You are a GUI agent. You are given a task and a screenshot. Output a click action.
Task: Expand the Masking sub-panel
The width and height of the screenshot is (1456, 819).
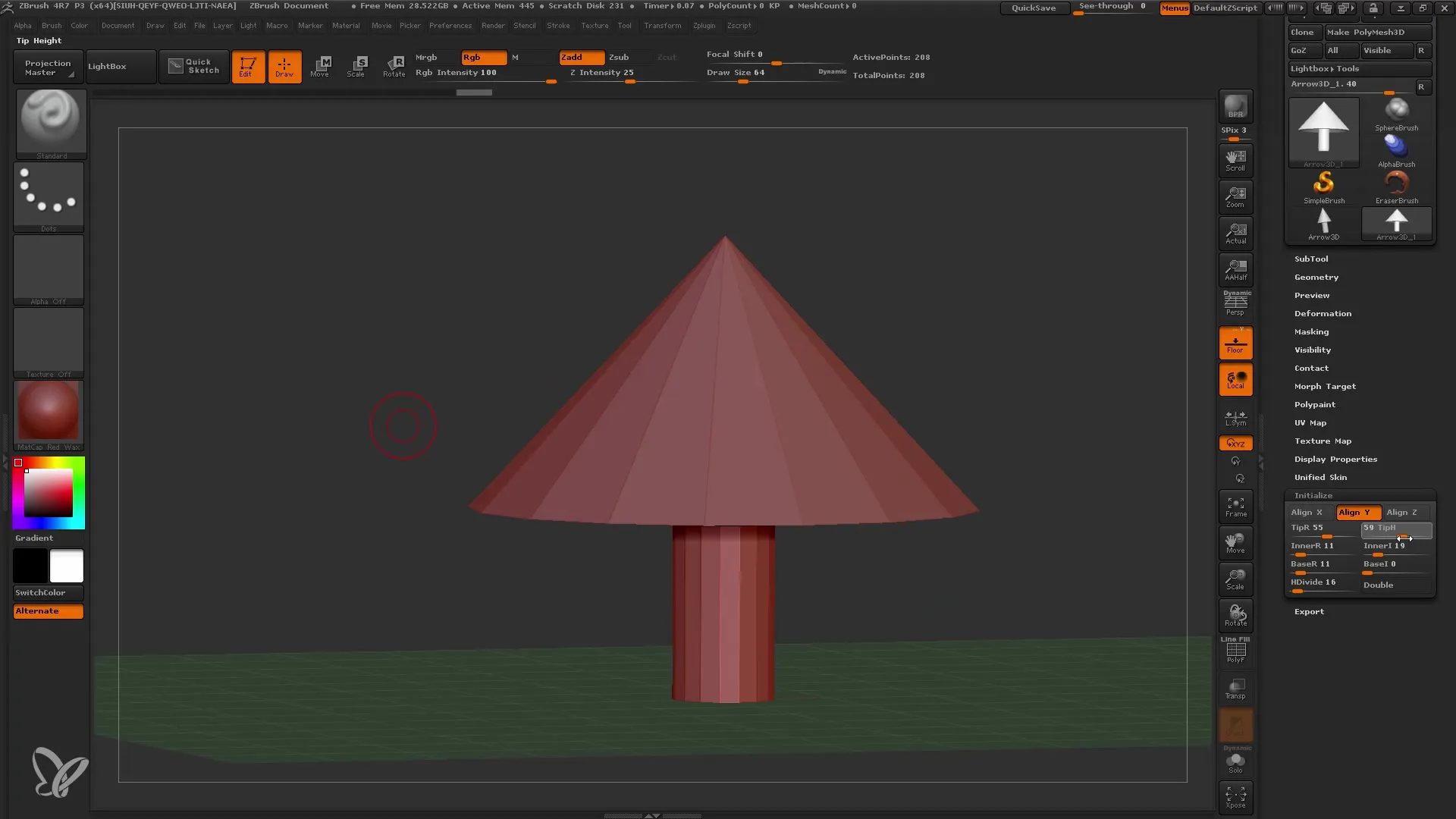pyautogui.click(x=1312, y=331)
